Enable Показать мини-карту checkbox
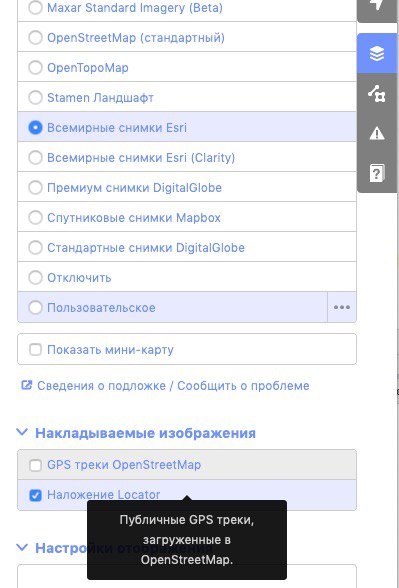 (35, 350)
